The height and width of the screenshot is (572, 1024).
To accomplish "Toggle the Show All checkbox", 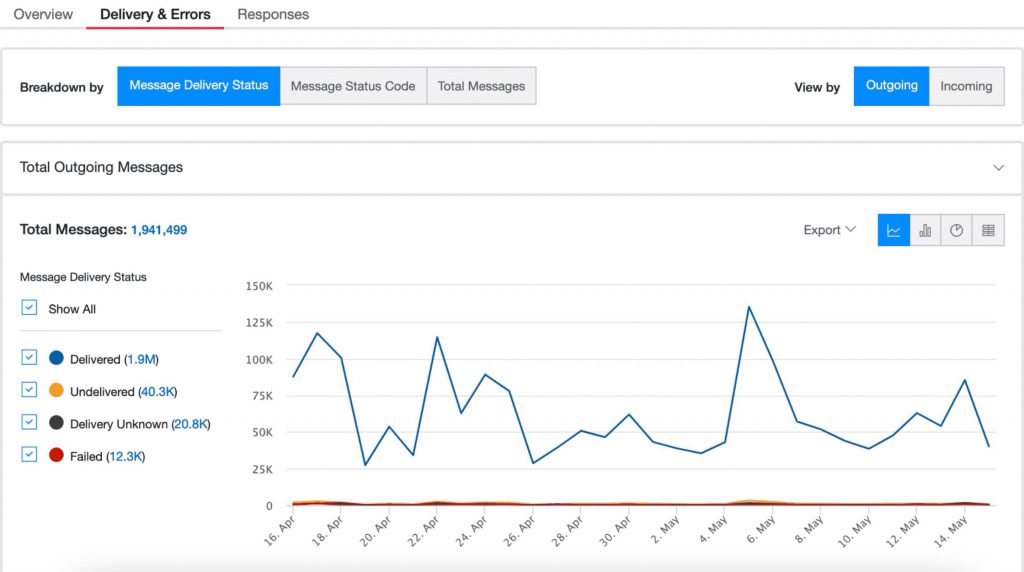I will [x=29, y=309].
